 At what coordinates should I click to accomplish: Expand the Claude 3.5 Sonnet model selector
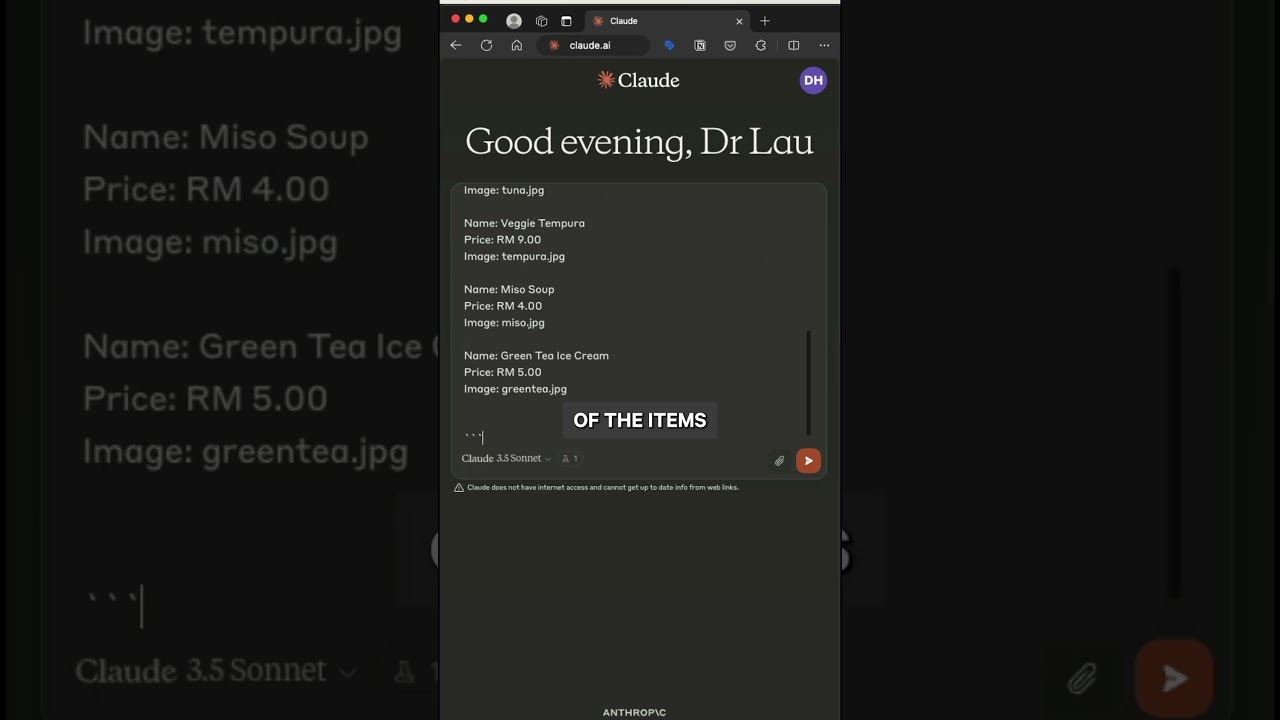coord(506,458)
